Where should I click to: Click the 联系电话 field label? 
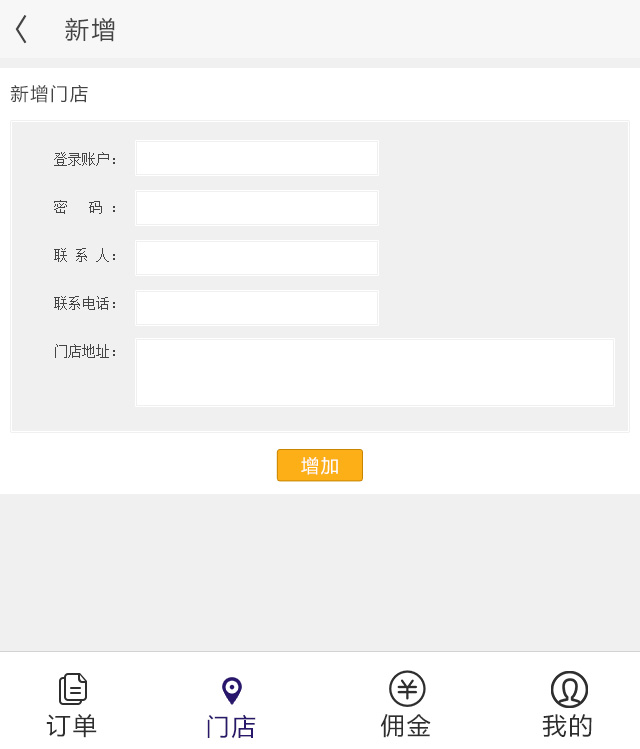pos(85,303)
